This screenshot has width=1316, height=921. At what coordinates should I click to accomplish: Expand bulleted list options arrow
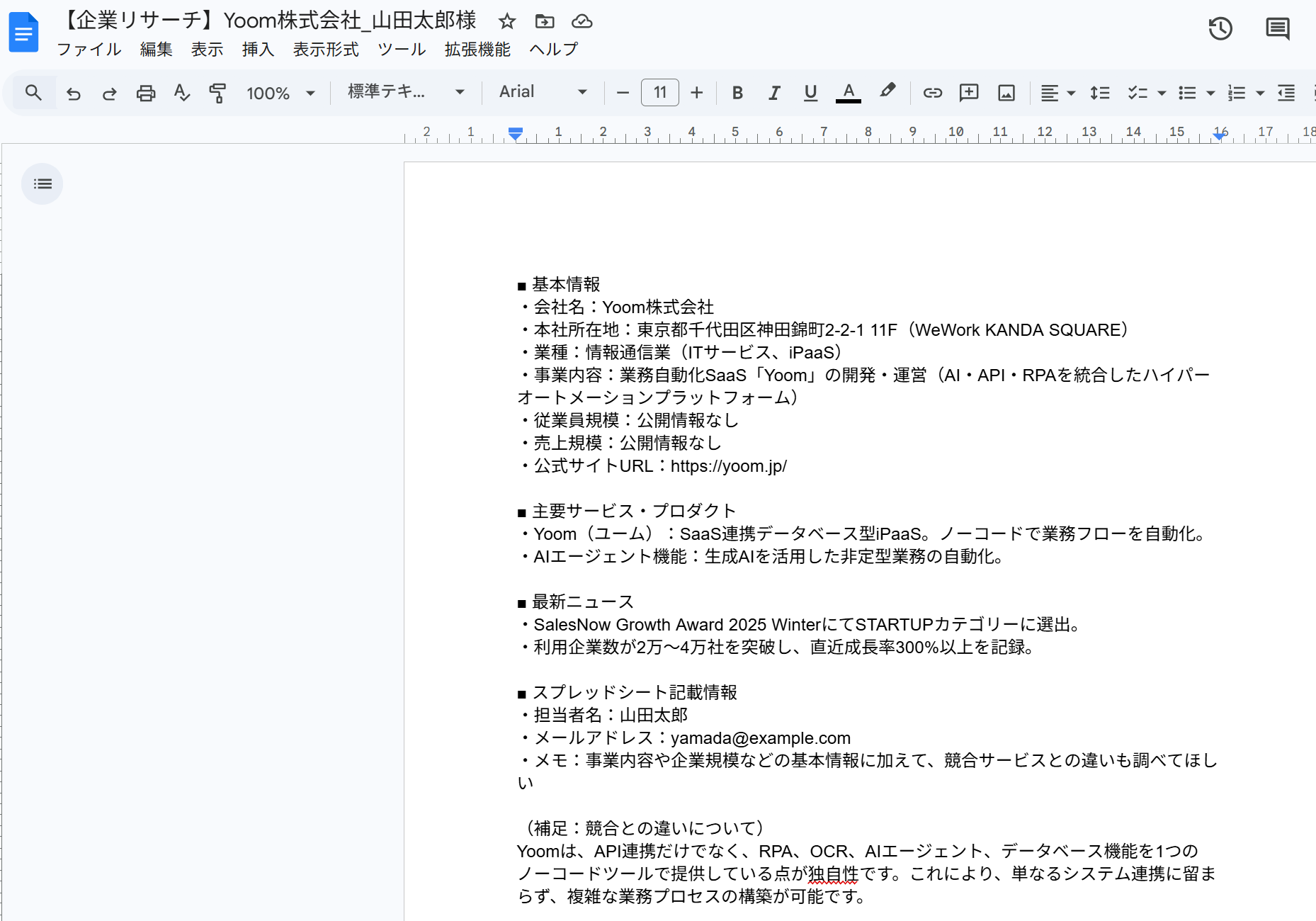[1210, 93]
